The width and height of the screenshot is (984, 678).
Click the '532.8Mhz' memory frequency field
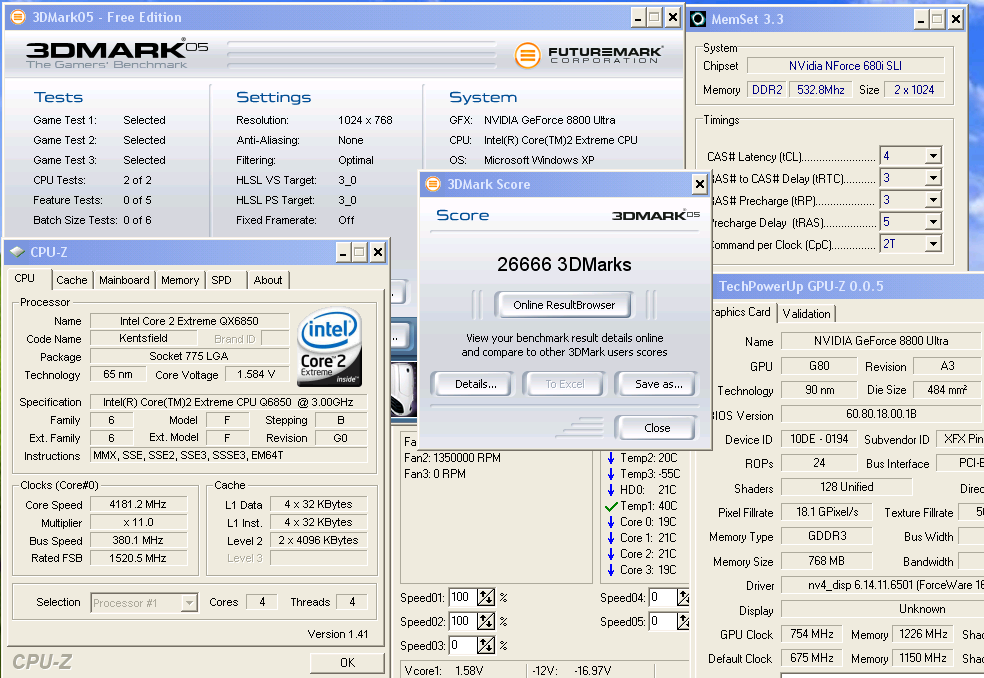click(821, 90)
